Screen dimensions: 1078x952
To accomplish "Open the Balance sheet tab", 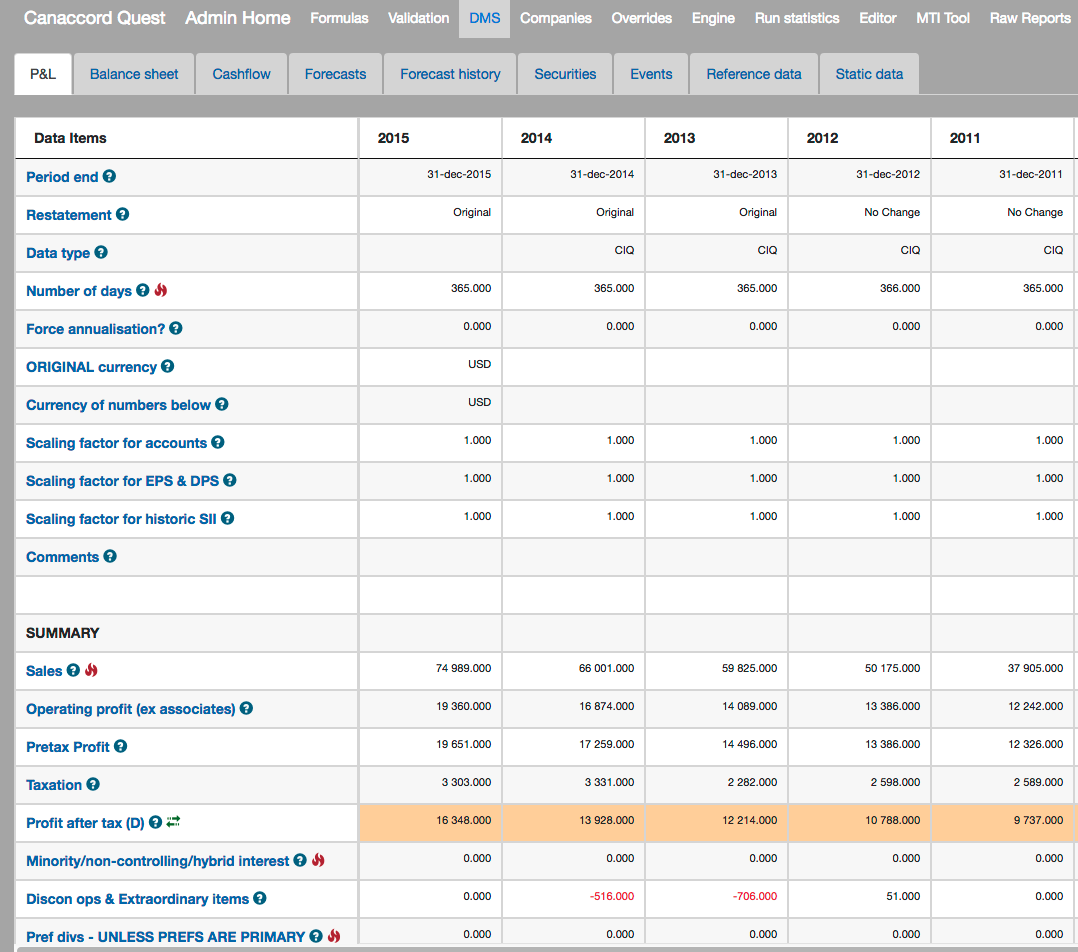I will (x=134, y=74).
